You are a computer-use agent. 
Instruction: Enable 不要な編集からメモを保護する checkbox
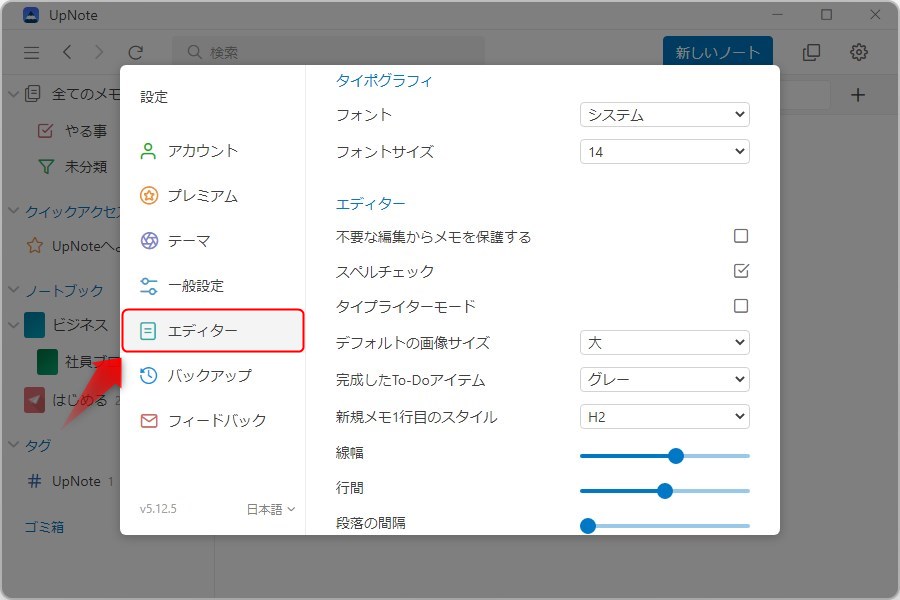tap(741, 236)
